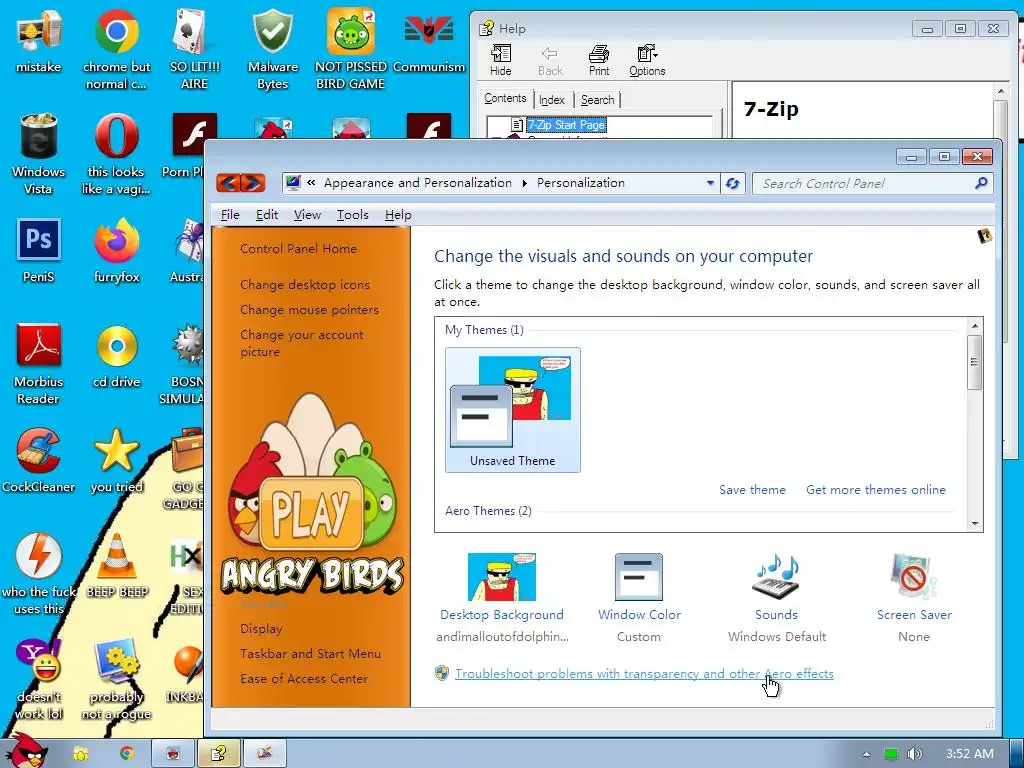This screenshot has width=1024, height=768.
Task: Click 'Change mouse pointers' link
Action: 309,310
